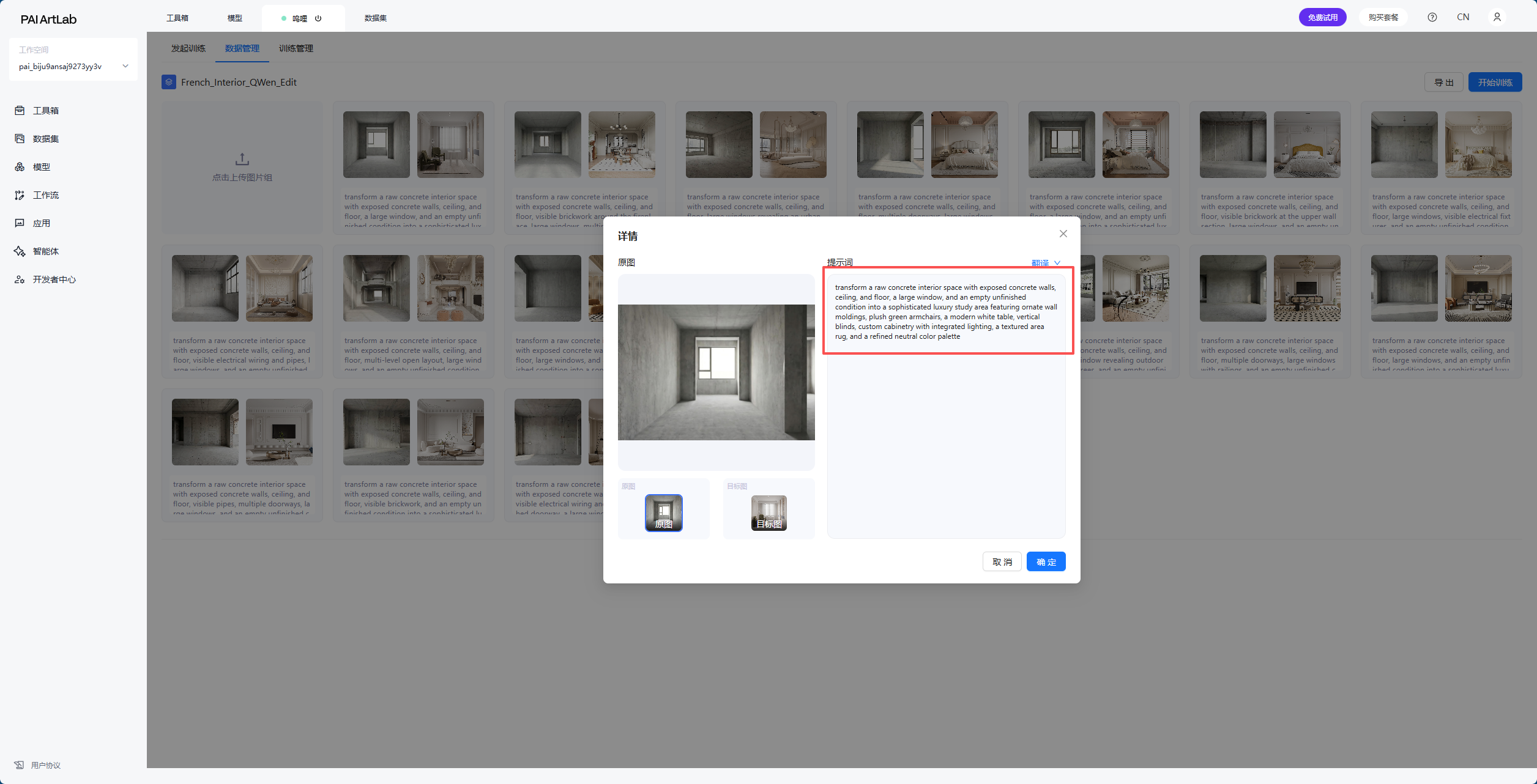Expand the translate dropdown in dialog
Image resolution: width=1537 pixels, height=784 pixels.
tap(1046, 263)
